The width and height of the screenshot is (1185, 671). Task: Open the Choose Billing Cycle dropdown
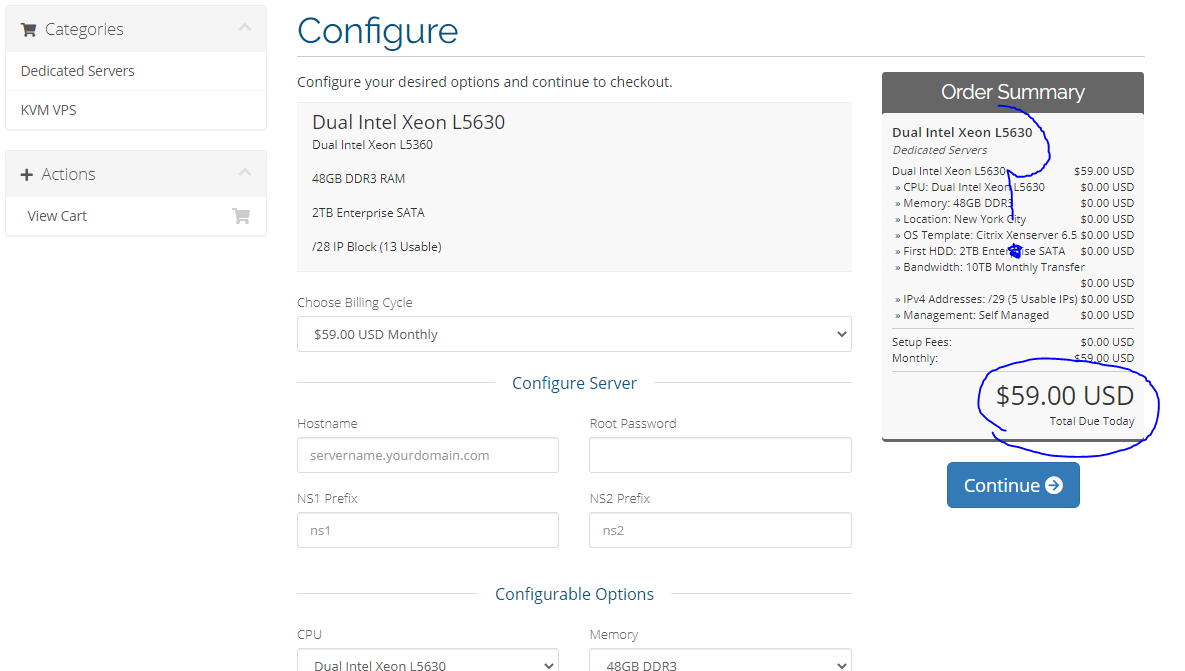coord(574,334)
